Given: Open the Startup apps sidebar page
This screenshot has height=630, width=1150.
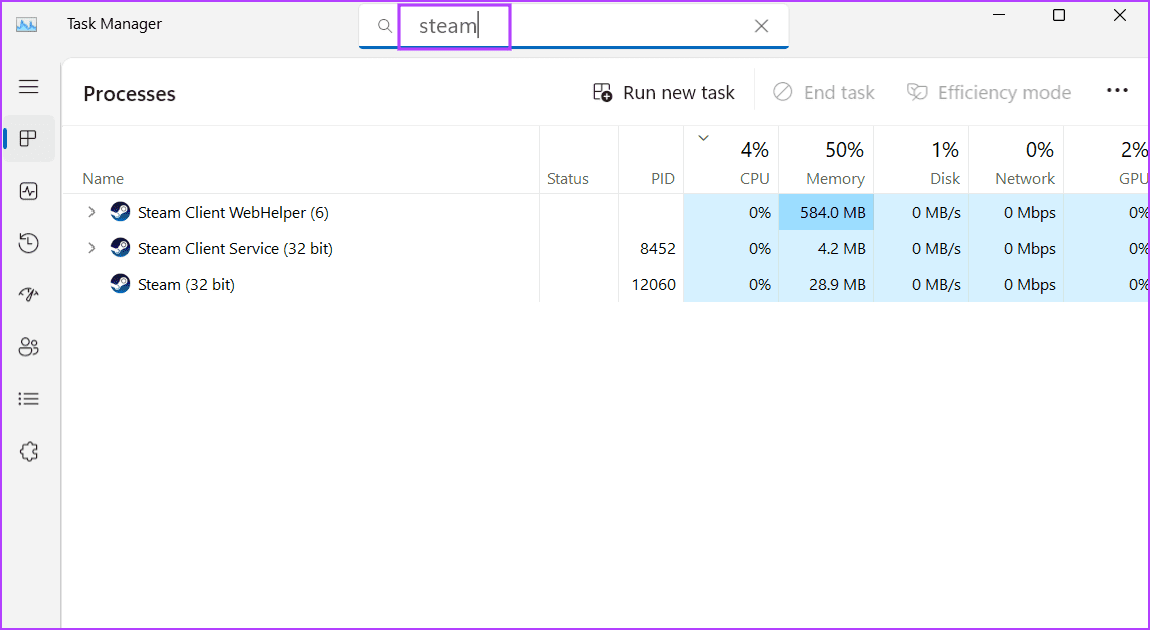Looking at the screenshot, I should tap(29, 295).
